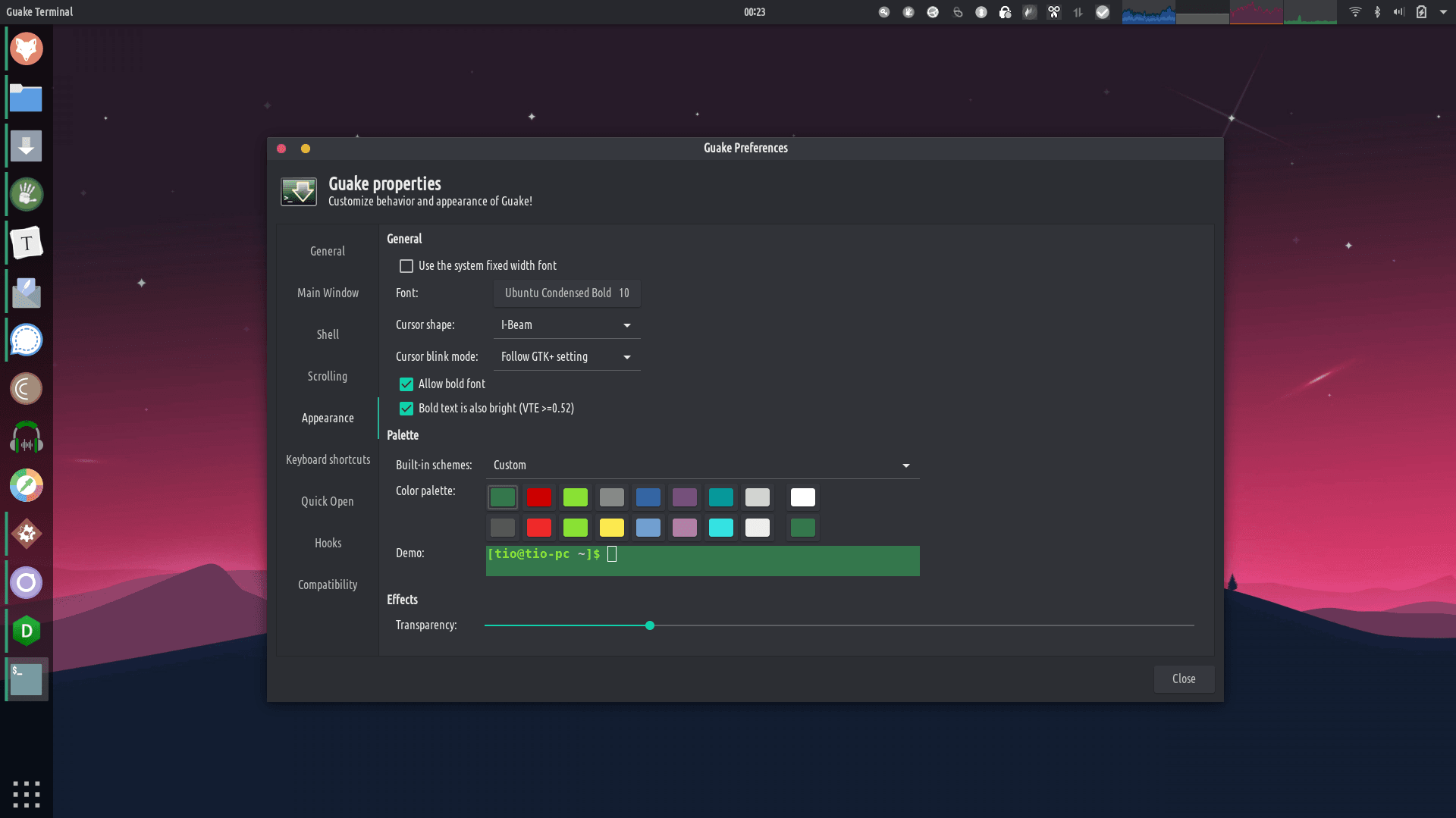The width and height of the screenshot is (1456, 818).
Task: Open the fox browser icon in the dock
Action: coord(27,49)
